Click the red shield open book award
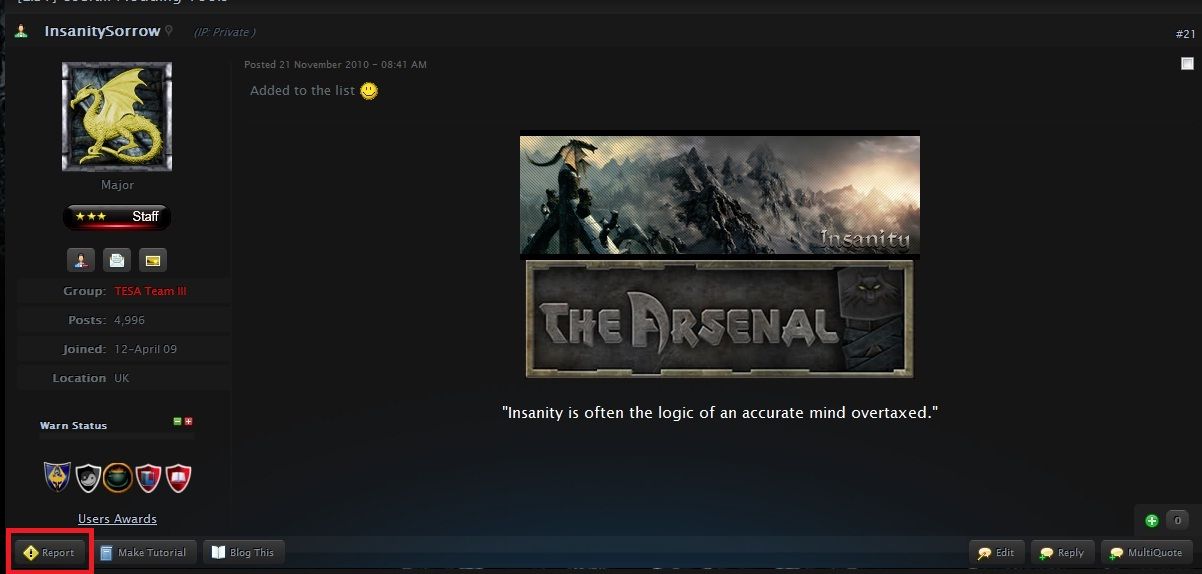1202x574 pixels. (x=177, y=478)
